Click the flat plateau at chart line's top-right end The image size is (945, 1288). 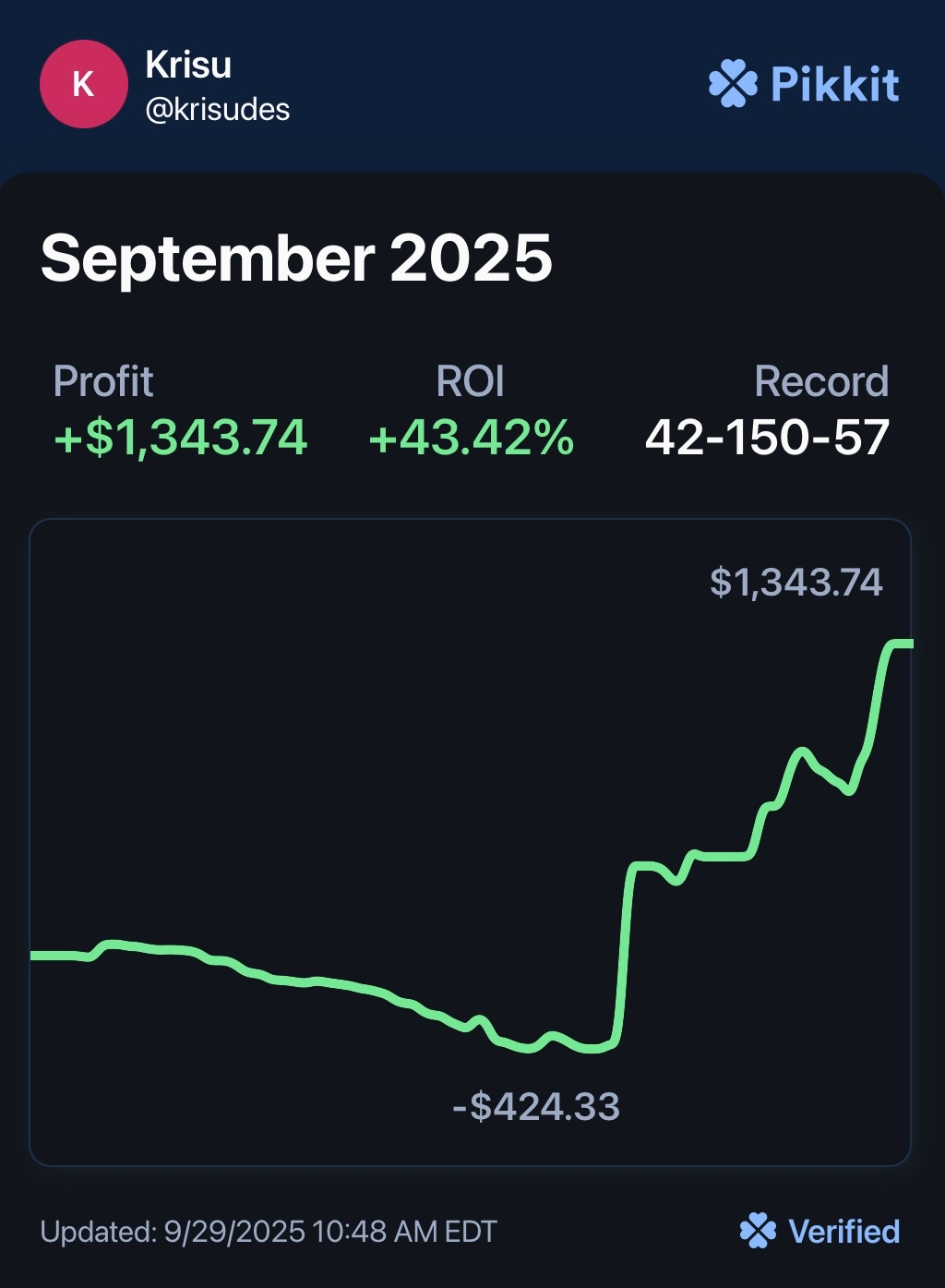coord(899,644)
